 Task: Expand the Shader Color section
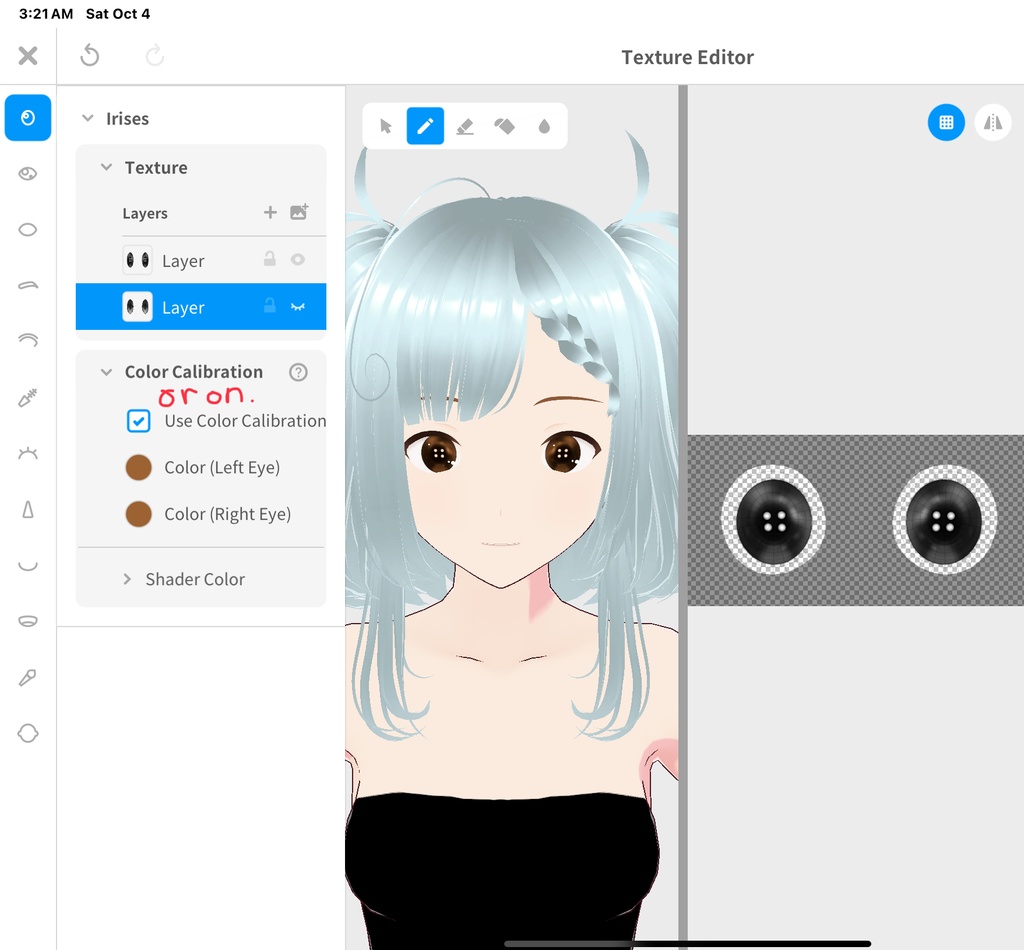pos(126,578)
